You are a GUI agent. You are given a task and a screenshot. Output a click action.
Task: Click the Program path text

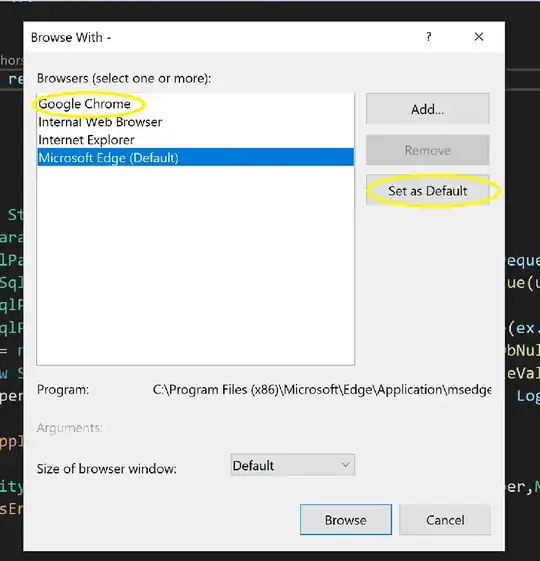(322, 389)
